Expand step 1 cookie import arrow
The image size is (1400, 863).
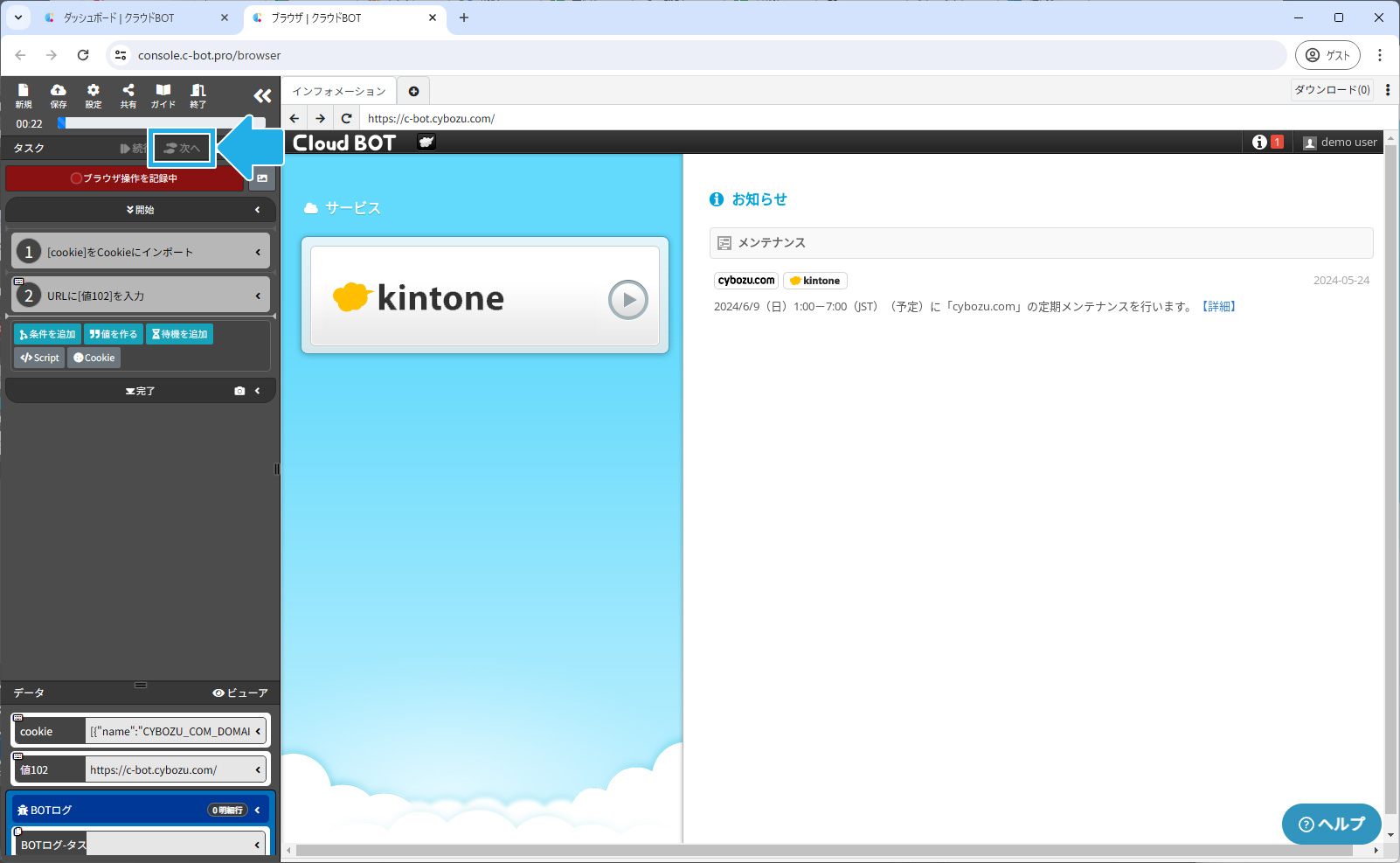pyautogui.click(x=258, y=252)
